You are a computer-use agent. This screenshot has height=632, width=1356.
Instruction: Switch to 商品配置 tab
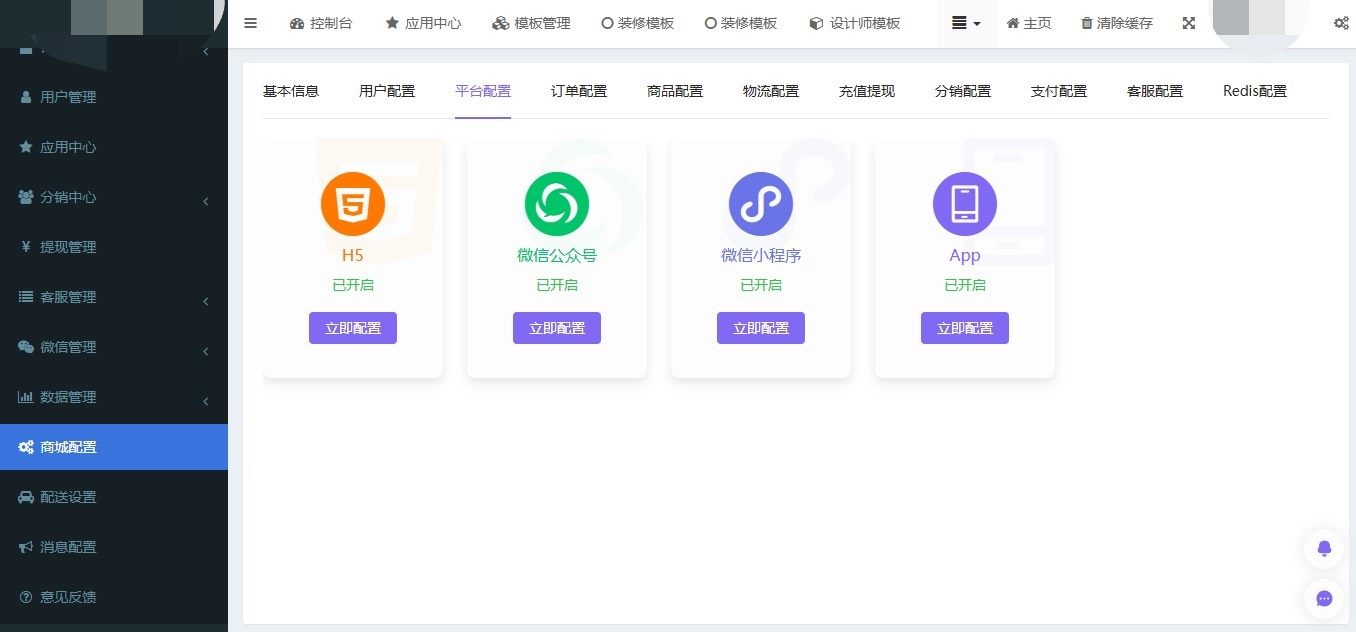pyautogui.click(x=675, y=91)
